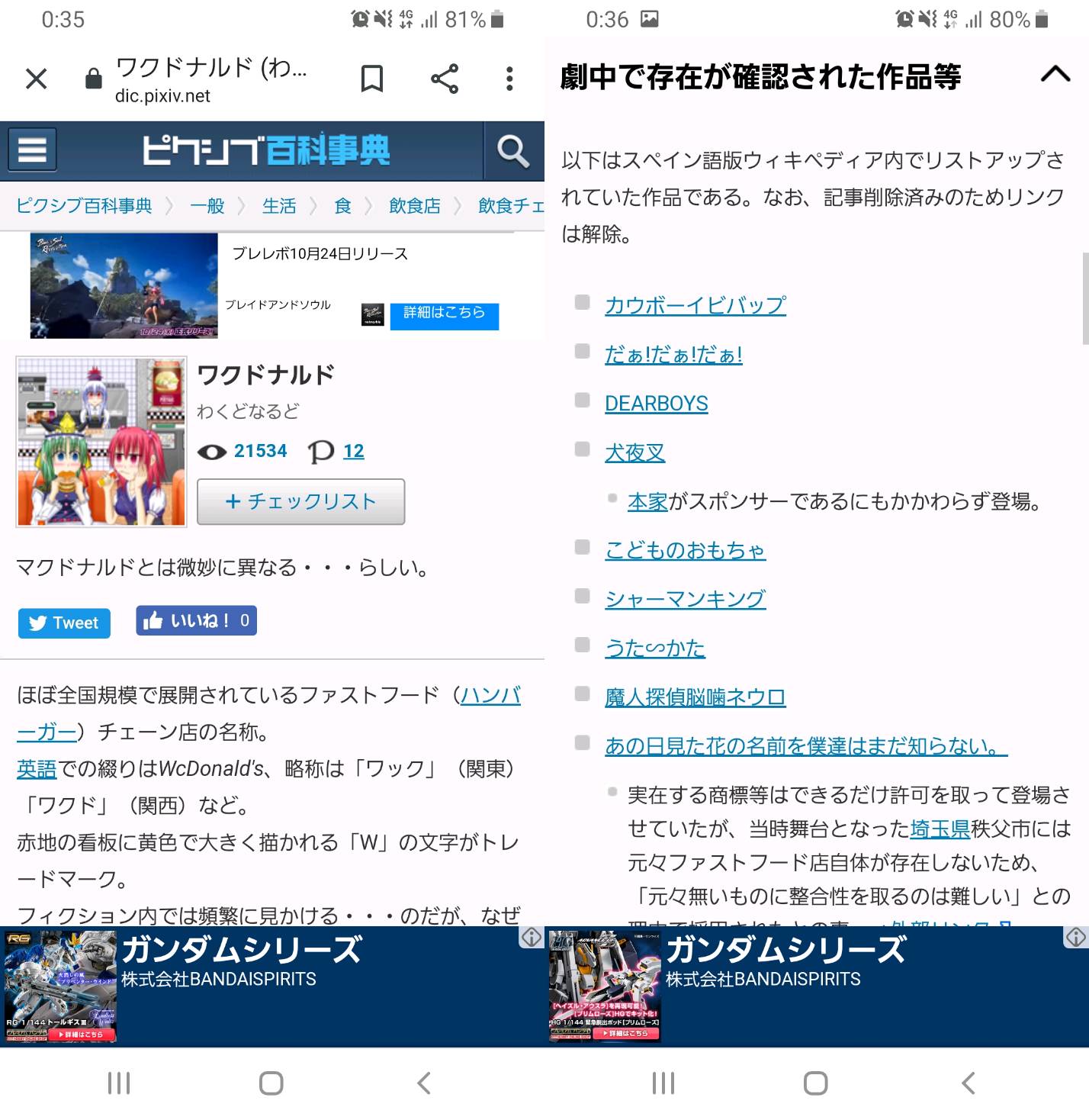The height and width of the screenshot is (1120, 1089).
Task: Close the browser tab with X icon
Action: (36, 79)
